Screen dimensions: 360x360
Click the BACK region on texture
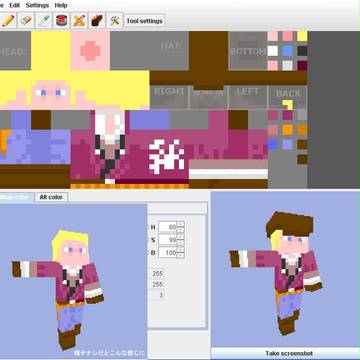click(x=288, y=97)
